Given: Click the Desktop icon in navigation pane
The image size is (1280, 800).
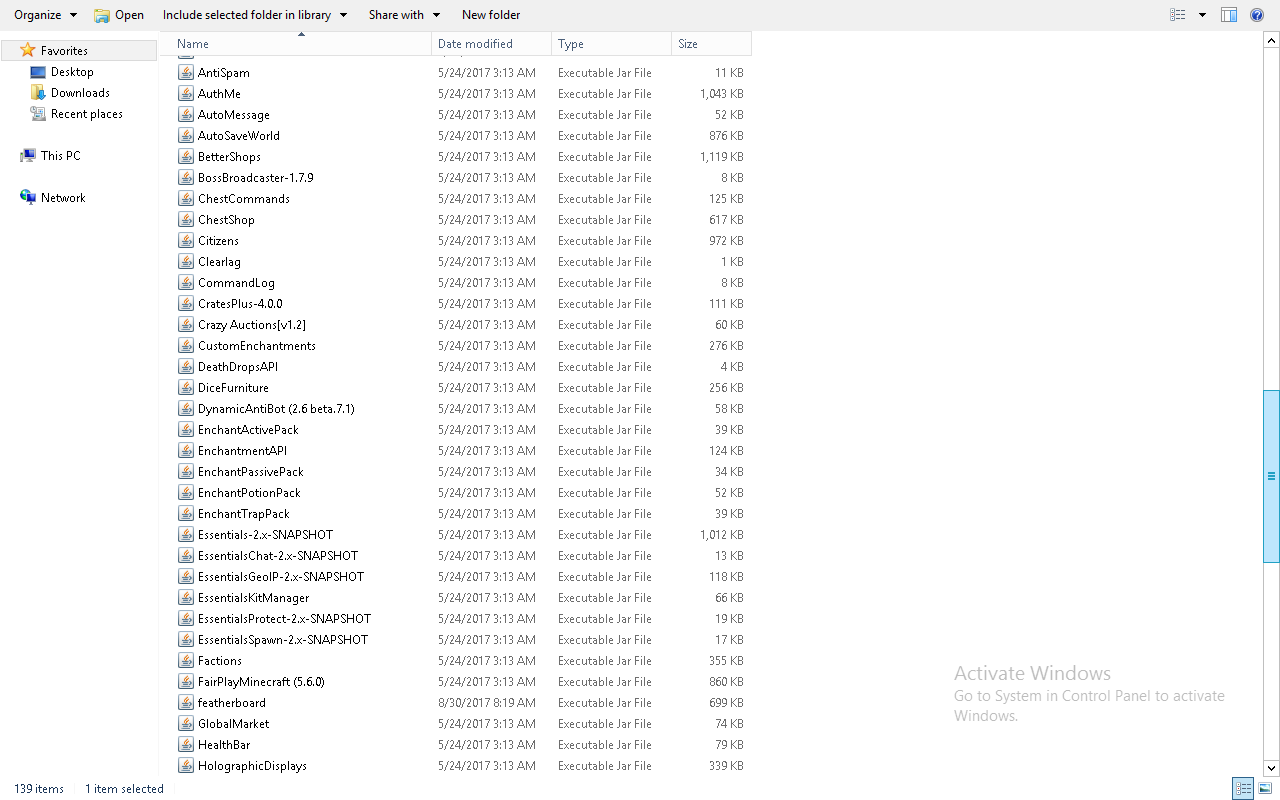Looking at the screenshot, I should [x=38, y=72].
